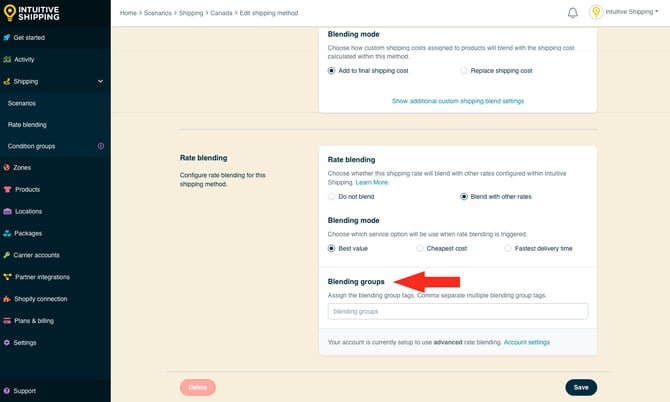The image size is (670, 402).
Task: Go to Products in sidebar
Action: pos(27,189)
